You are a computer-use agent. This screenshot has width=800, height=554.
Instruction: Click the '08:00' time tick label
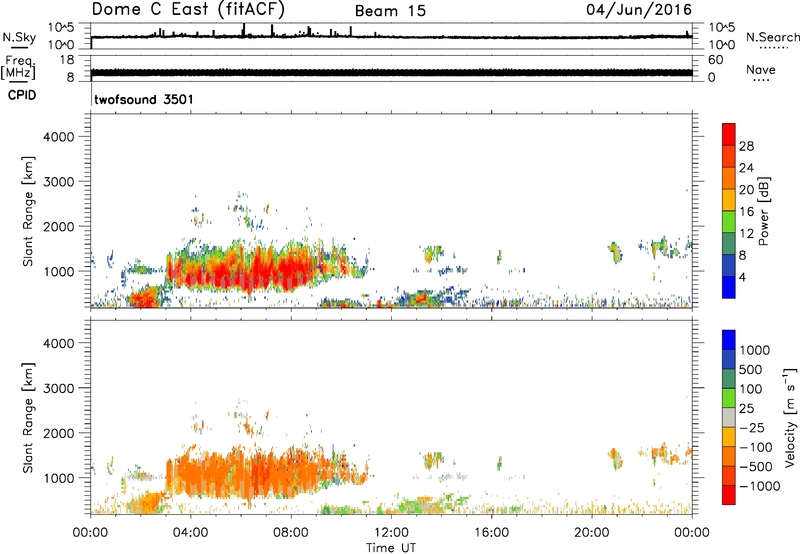[x=291, y=533]
